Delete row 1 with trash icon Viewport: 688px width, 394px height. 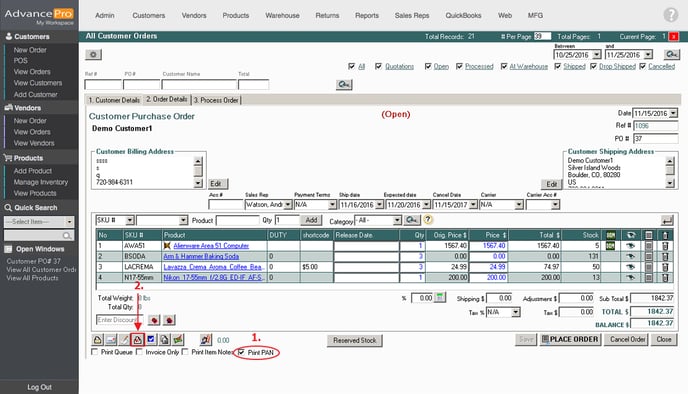pos(665,246)
